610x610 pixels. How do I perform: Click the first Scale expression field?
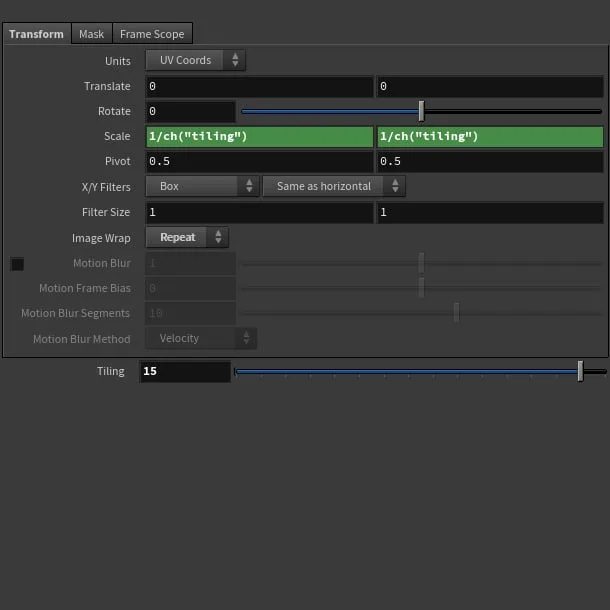click(259, 137)
